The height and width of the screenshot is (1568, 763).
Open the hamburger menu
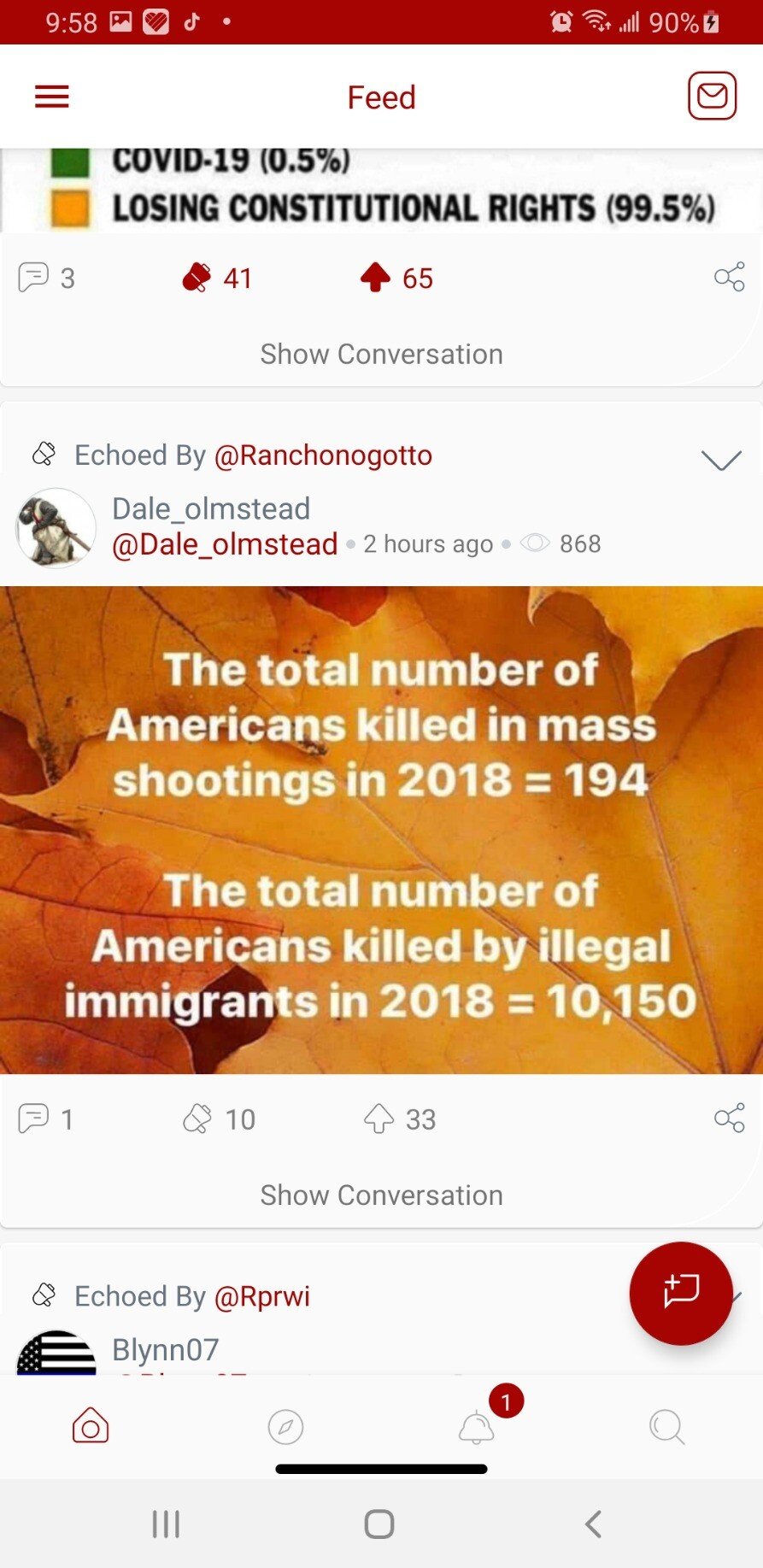[52, 97]
